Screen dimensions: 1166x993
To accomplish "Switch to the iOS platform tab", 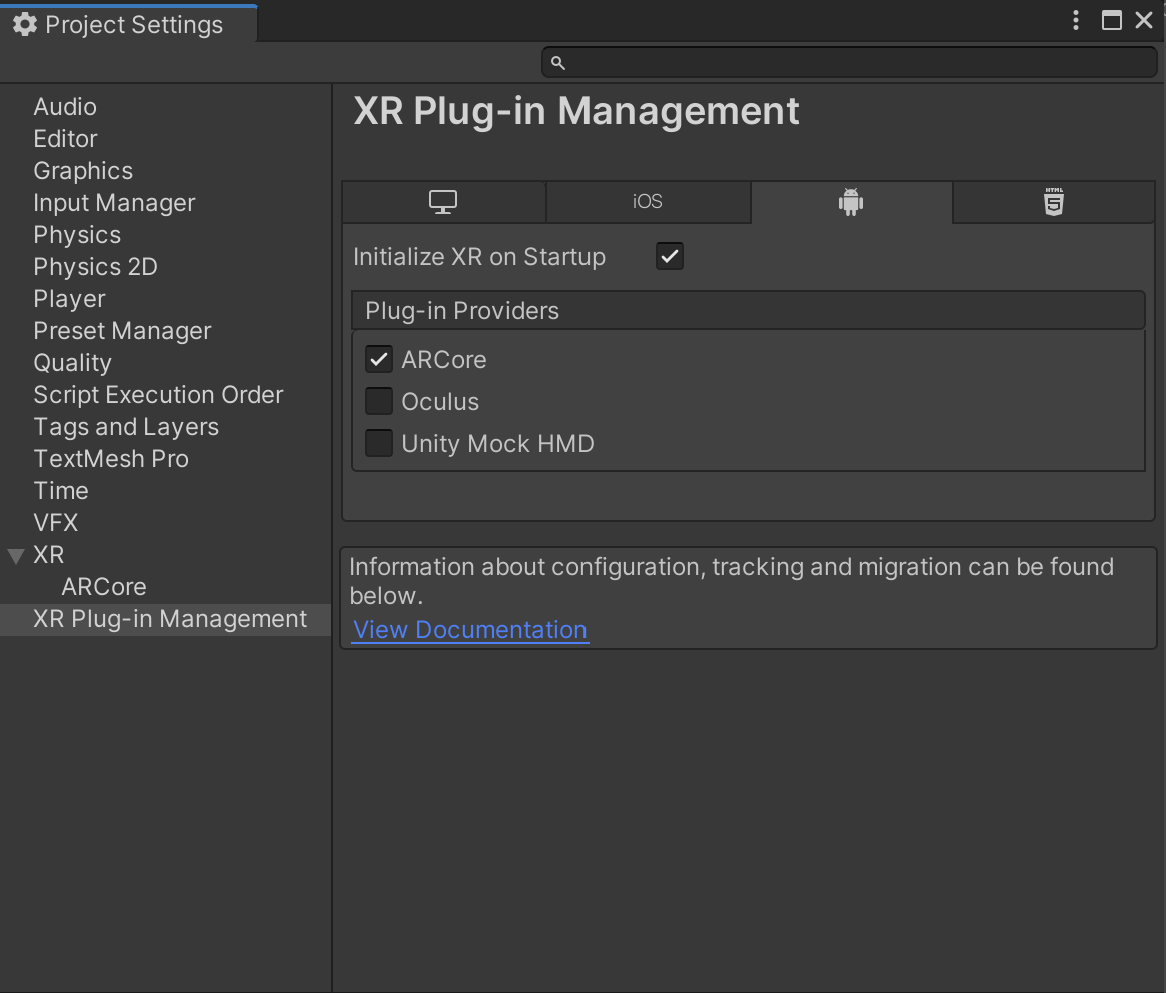I will (x=647, y=202).
